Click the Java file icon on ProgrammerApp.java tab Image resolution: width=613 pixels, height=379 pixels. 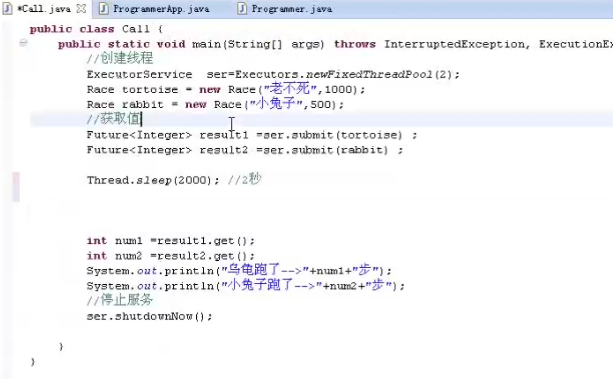pyautogui.click(x=104, y=9)
